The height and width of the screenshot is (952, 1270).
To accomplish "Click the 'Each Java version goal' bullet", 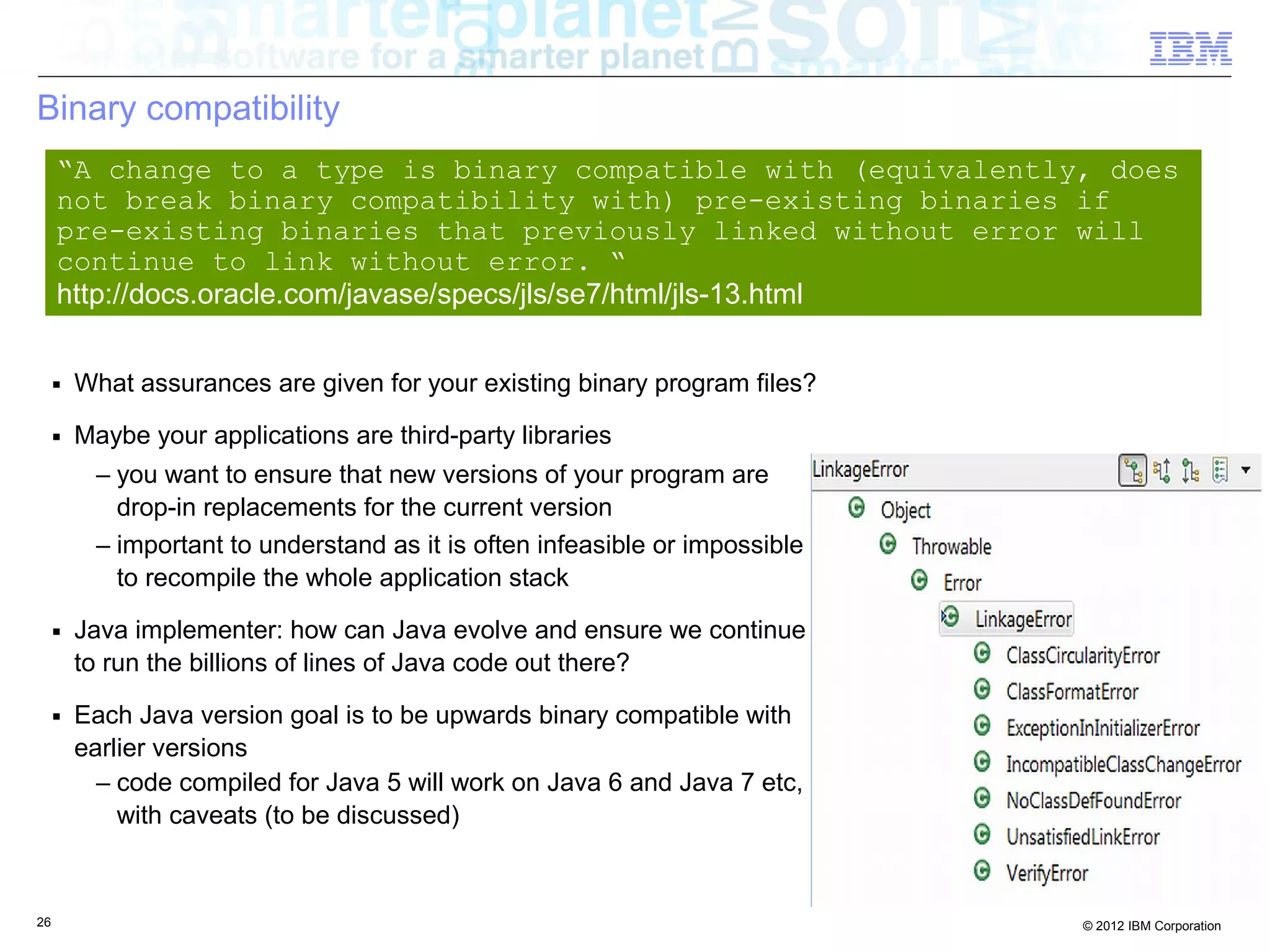I will [433, 731].
